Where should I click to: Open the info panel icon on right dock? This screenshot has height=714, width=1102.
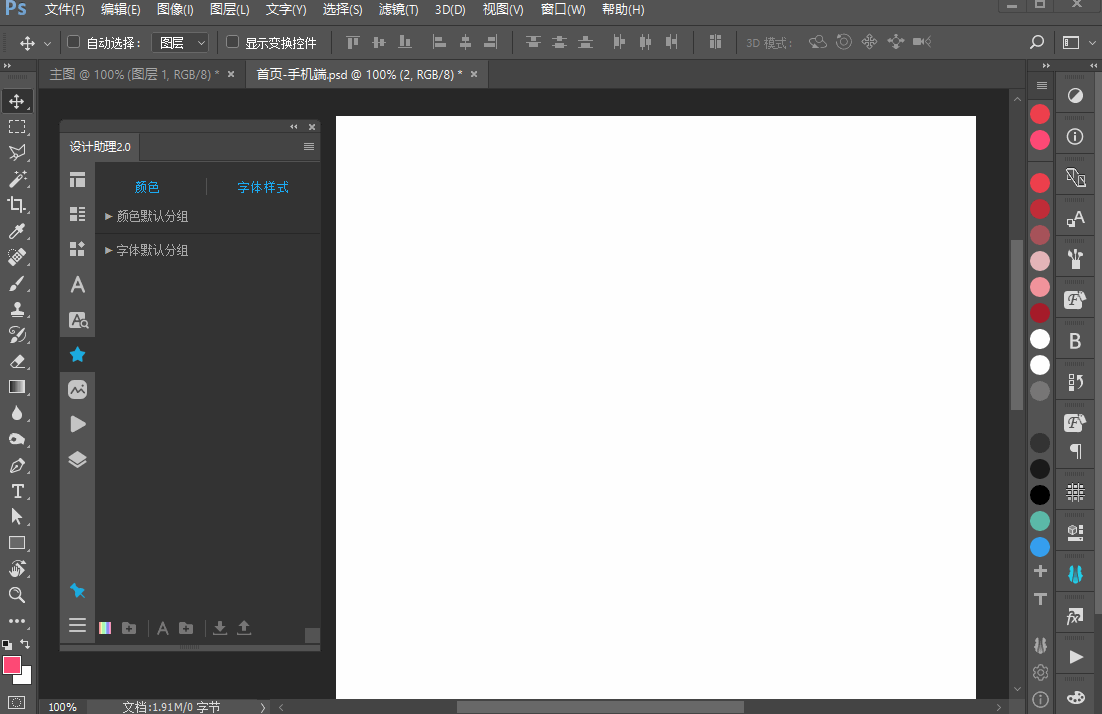1075,136
